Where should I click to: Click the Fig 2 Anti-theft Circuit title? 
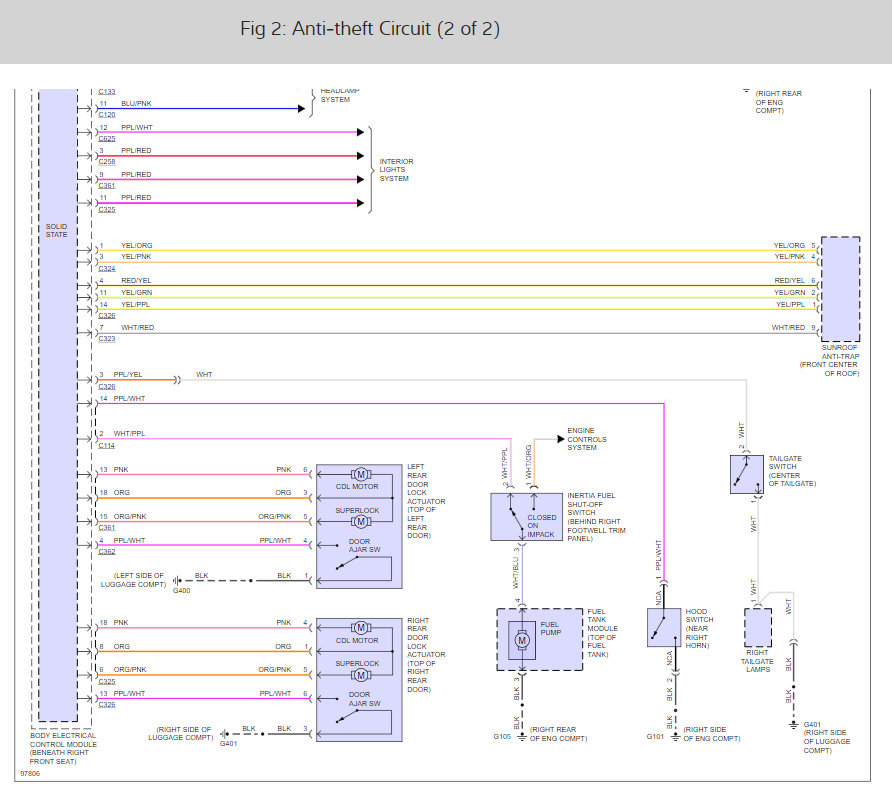[x=370, y=29]
